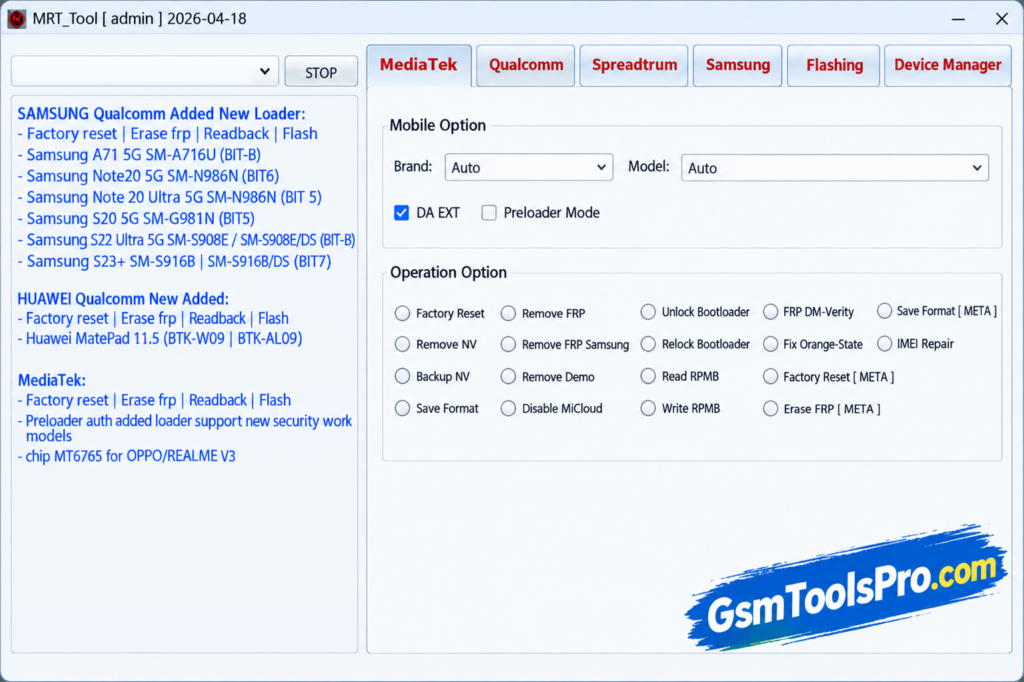The image size is (1024, 682).
Task: Switch to the MediaTek tab
Action: tap(419, 65)
